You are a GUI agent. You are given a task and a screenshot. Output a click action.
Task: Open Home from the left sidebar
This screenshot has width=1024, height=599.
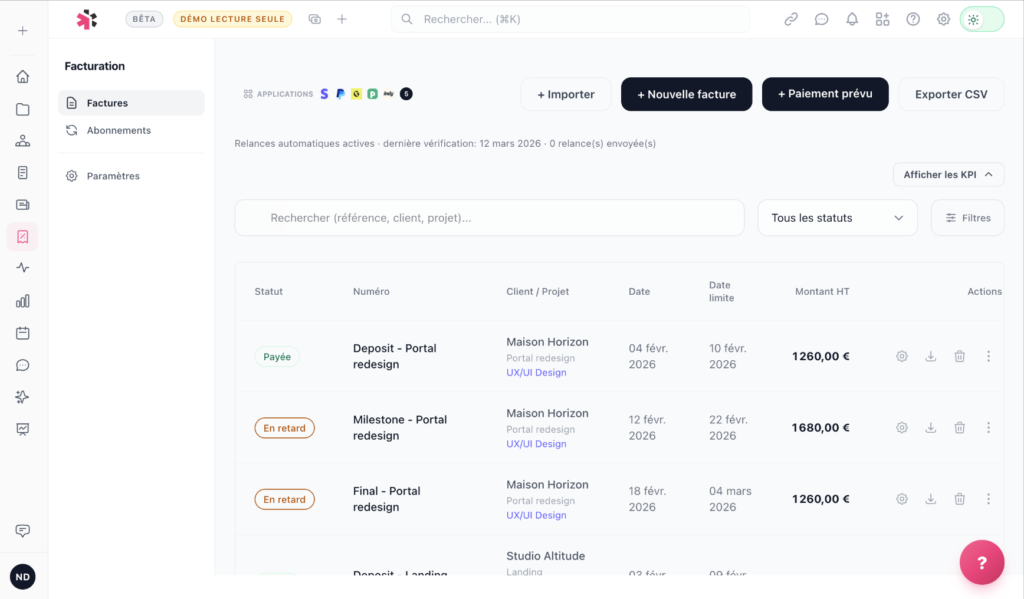22,77
